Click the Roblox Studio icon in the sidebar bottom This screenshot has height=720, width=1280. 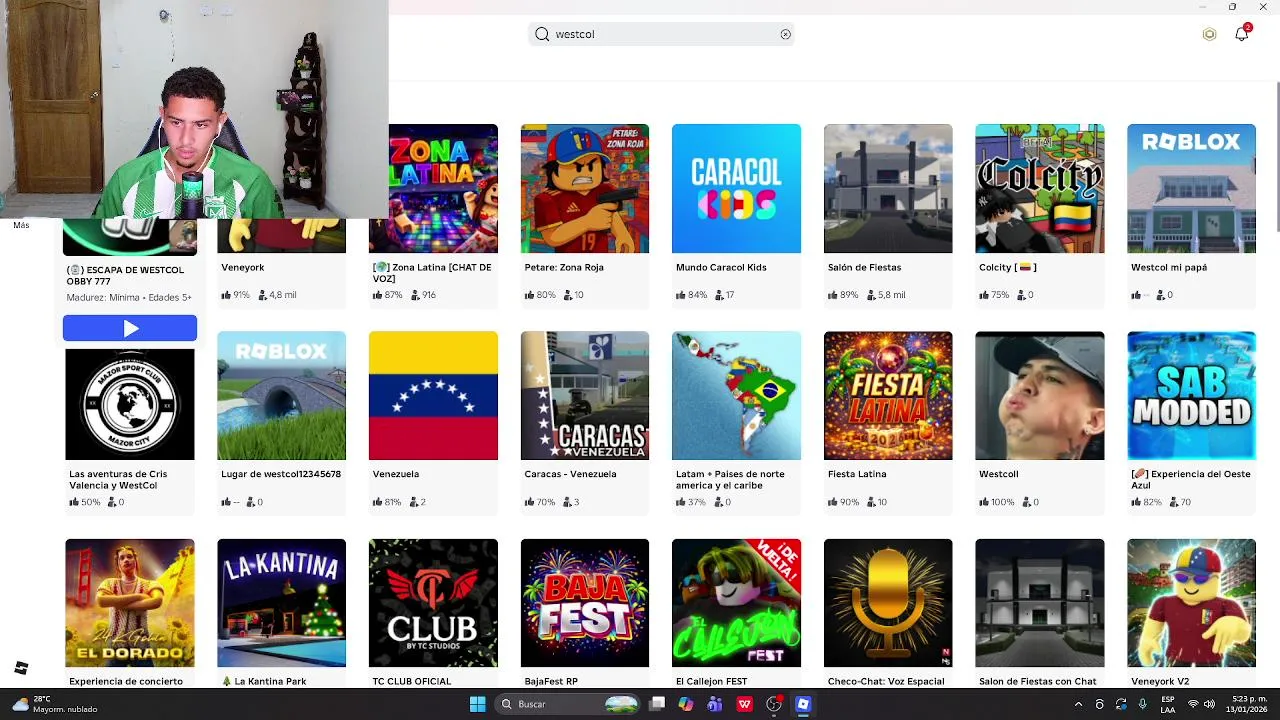point(21,668)
